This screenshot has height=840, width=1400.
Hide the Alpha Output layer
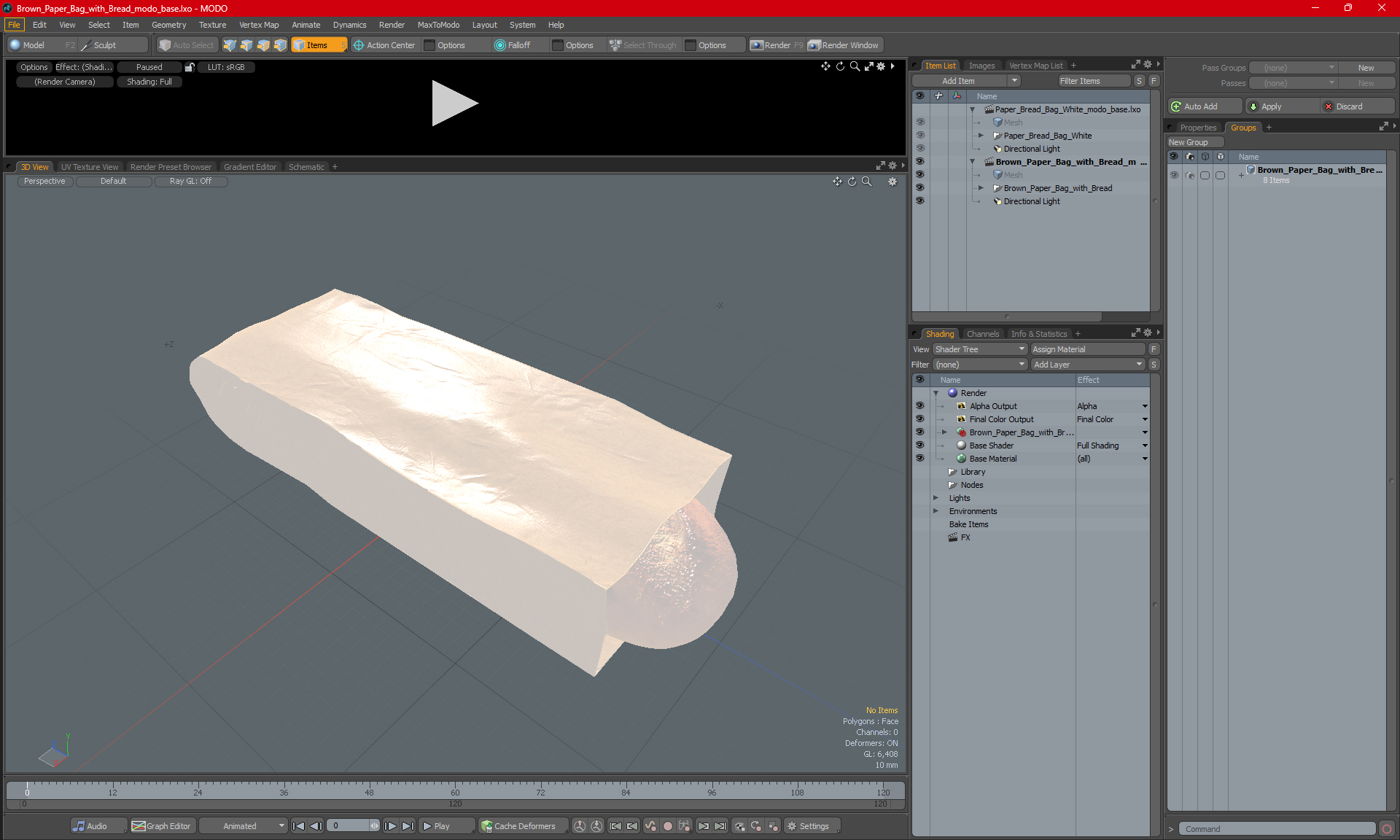click(919, 406)
